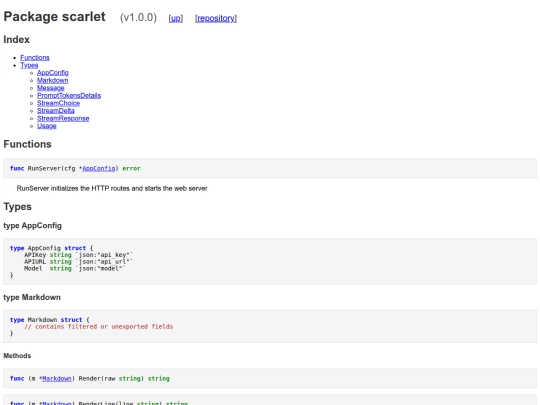Image resolution: width=540 pixels, height=405 pixels.
Task: Click the APIKey field line
Action: (x=79, y=255)
